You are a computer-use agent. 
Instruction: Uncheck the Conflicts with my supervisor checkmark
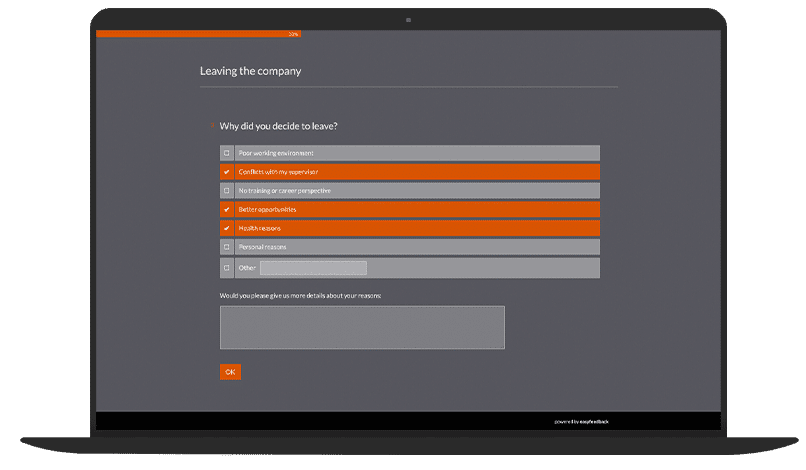point(227,172)
